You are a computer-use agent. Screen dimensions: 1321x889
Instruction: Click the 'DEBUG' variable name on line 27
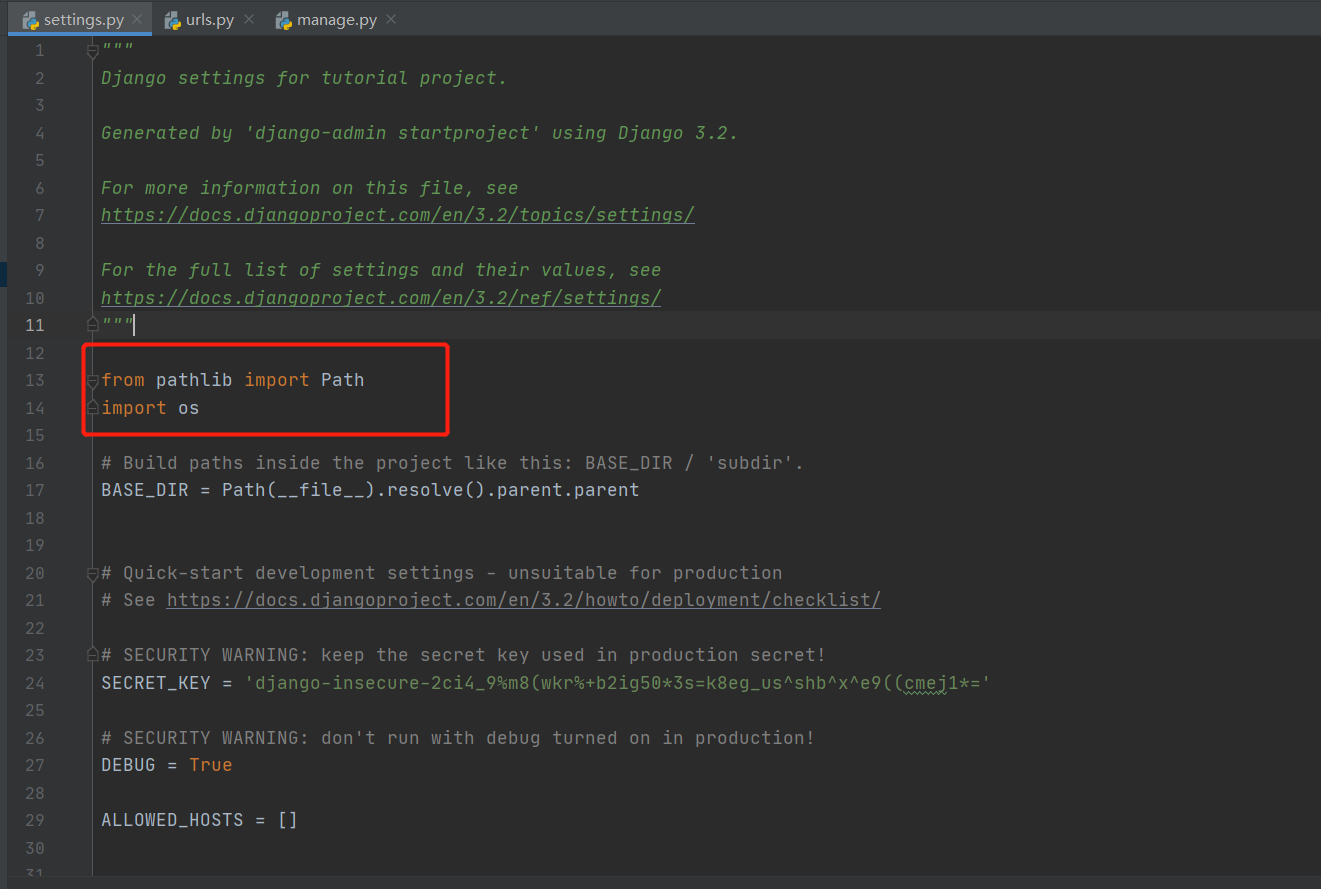click(128, 765)
